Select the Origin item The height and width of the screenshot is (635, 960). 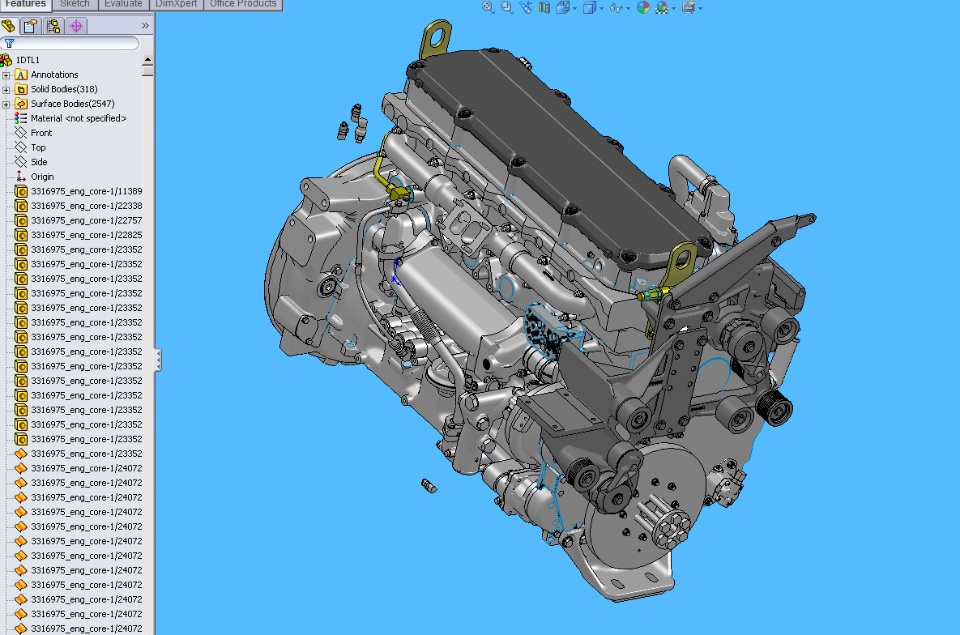pyautogui.click(x=42, y=177)
